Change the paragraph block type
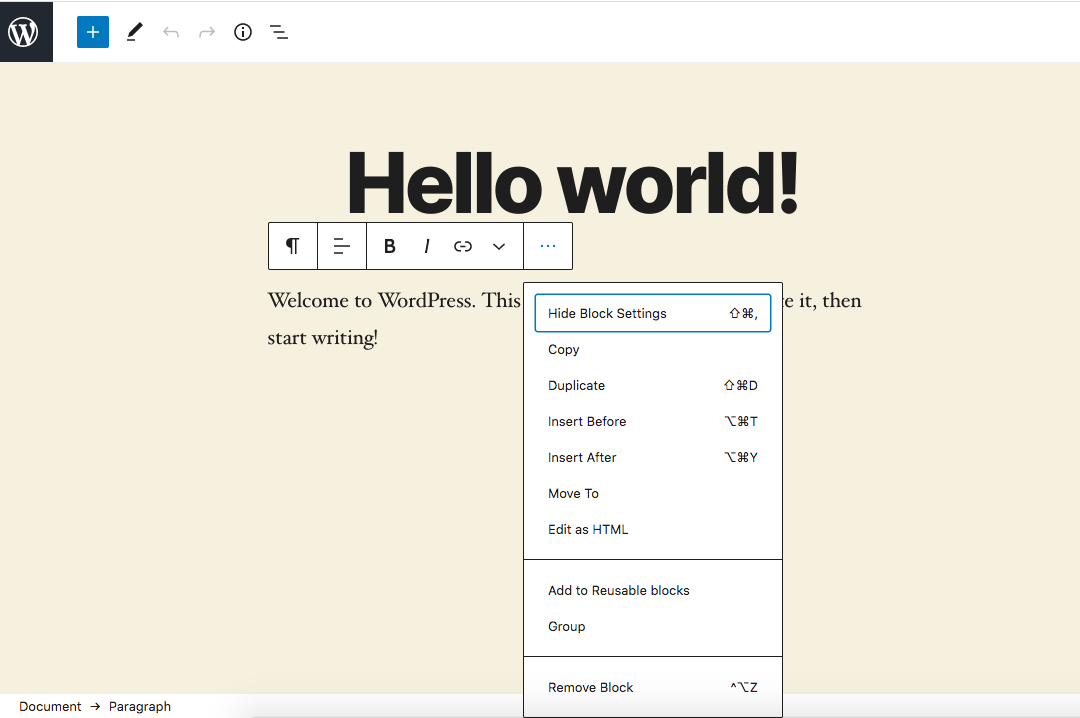 (292, 246)
